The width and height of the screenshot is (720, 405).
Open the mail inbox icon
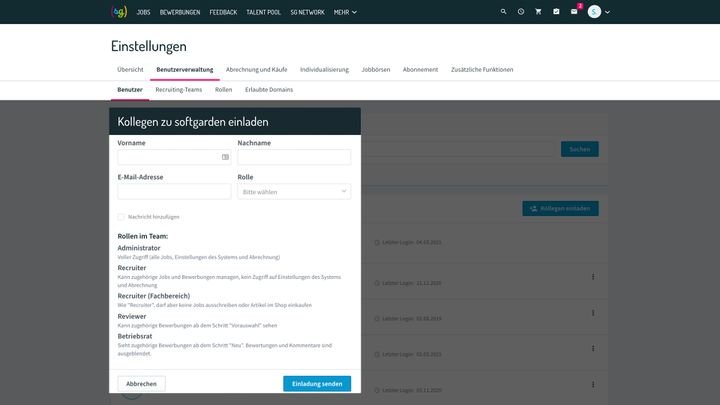click(574, 12)
